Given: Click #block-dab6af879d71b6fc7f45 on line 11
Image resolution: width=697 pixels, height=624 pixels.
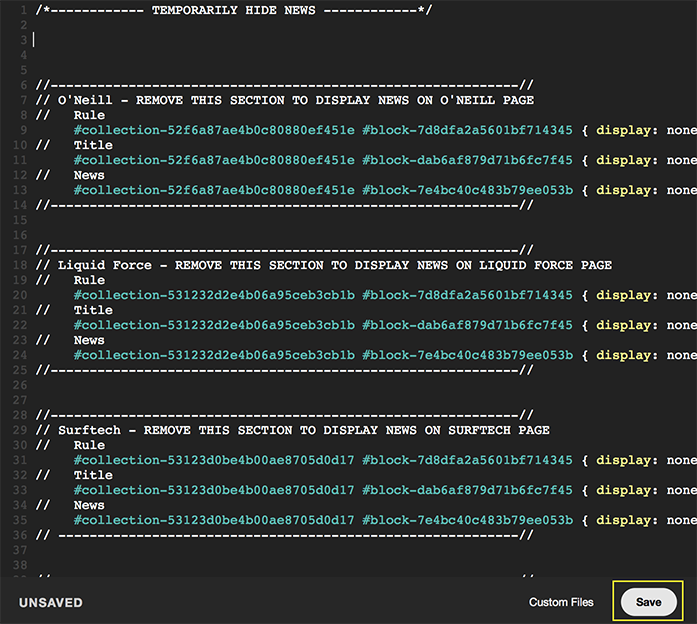Looking at the screenshot, I should coord(467,160).
